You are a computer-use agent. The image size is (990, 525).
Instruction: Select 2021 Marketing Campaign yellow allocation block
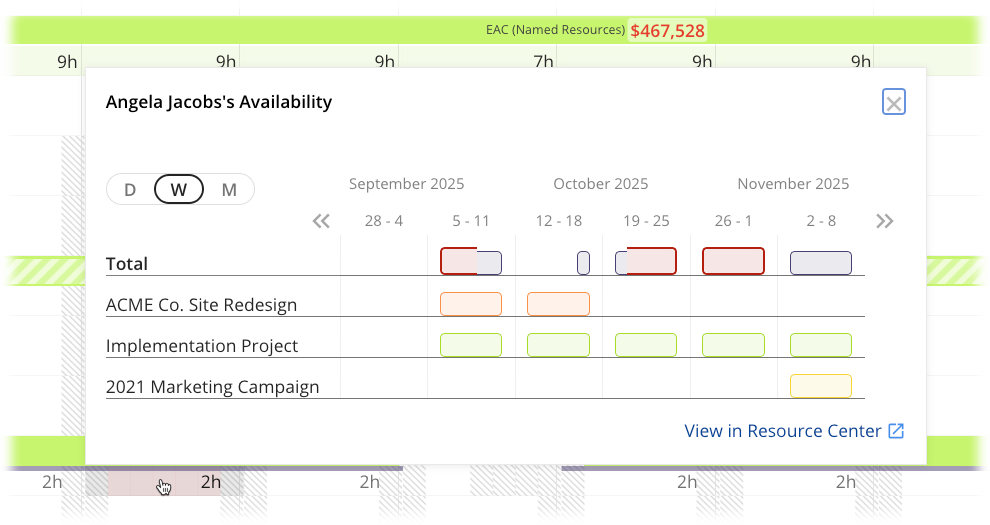click(821, 386)
